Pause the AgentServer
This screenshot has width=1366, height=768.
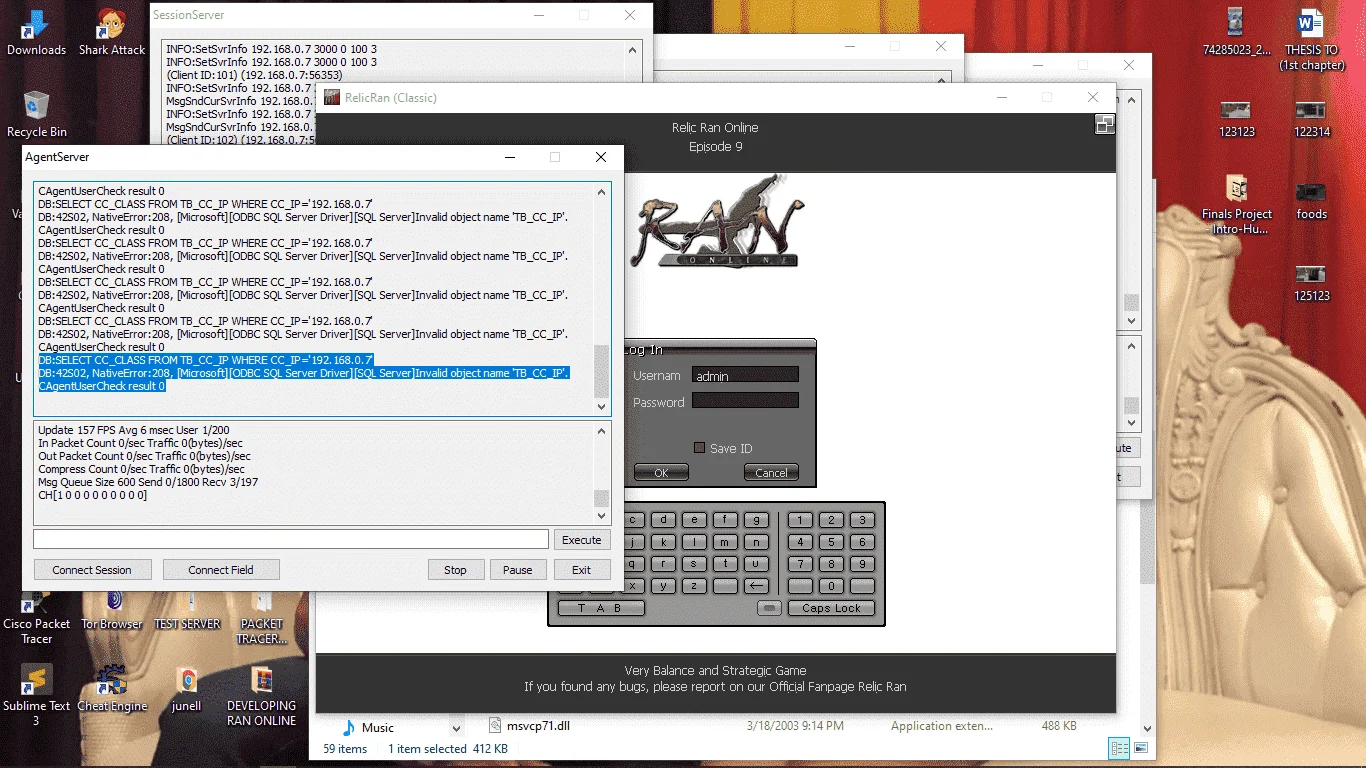[x=518, y=570]
